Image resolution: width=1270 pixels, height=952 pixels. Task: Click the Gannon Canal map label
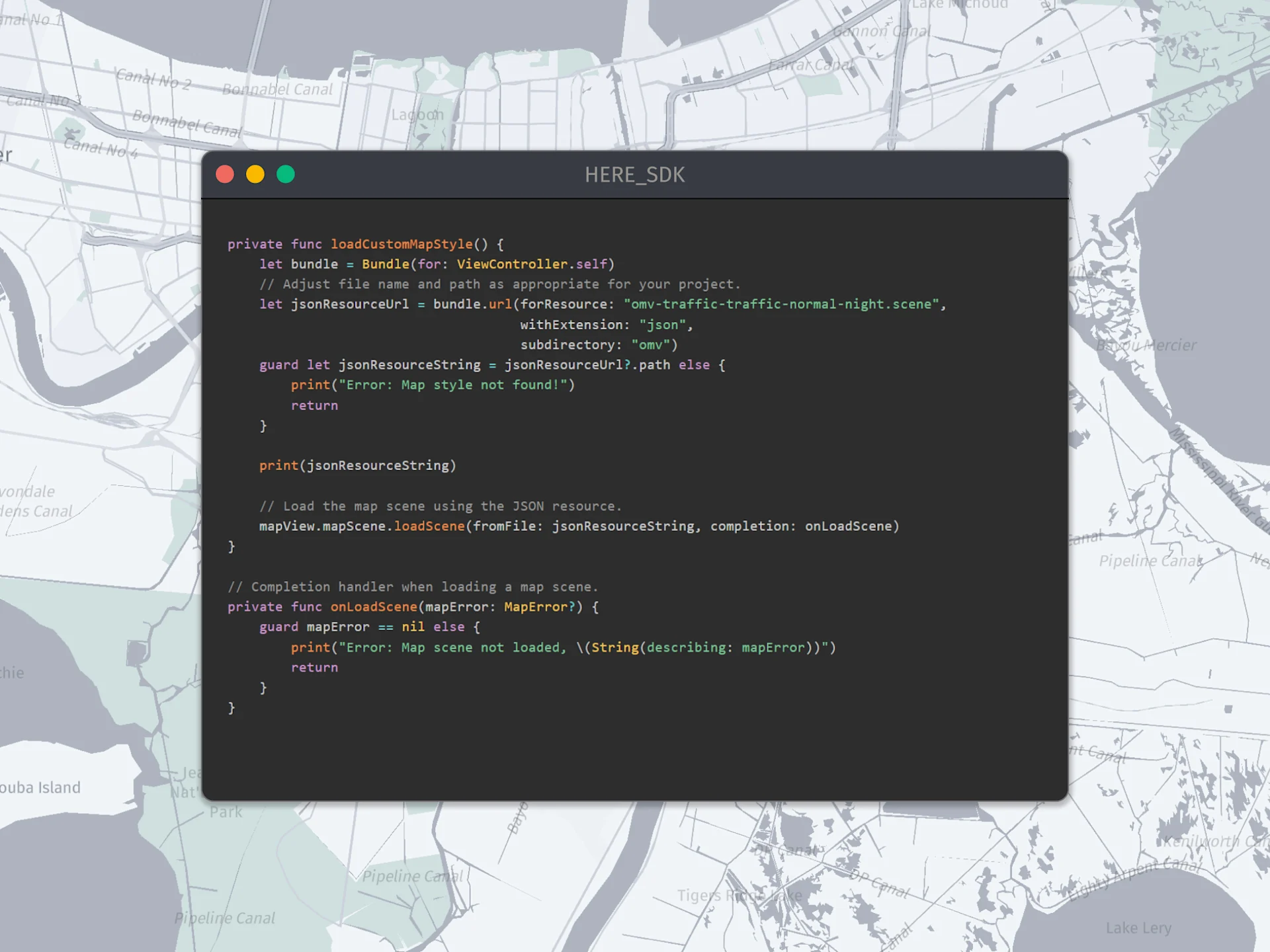pyautogui.click(x=881, y=31)
